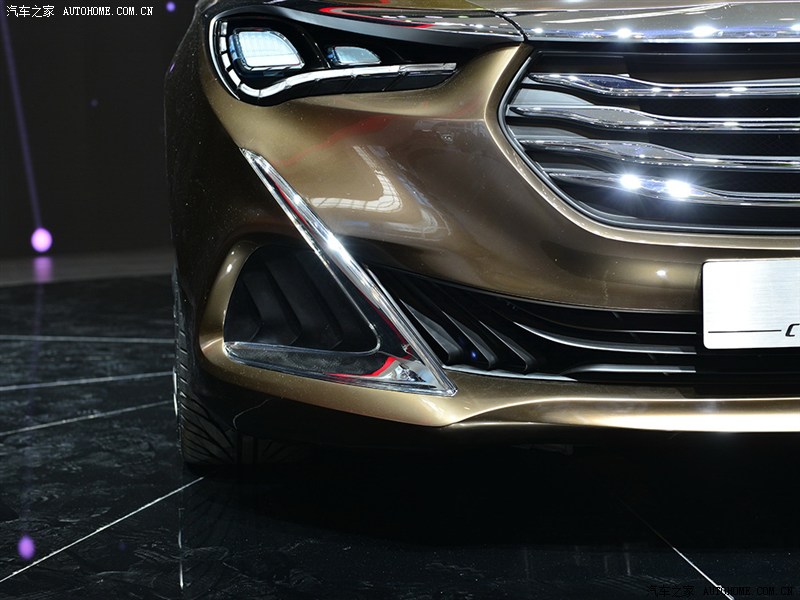The height and width of the screenshot is (600, 800).
Task: Click the 汽车之家 watermark logo top-left
Action: click(x=30, y=11)
